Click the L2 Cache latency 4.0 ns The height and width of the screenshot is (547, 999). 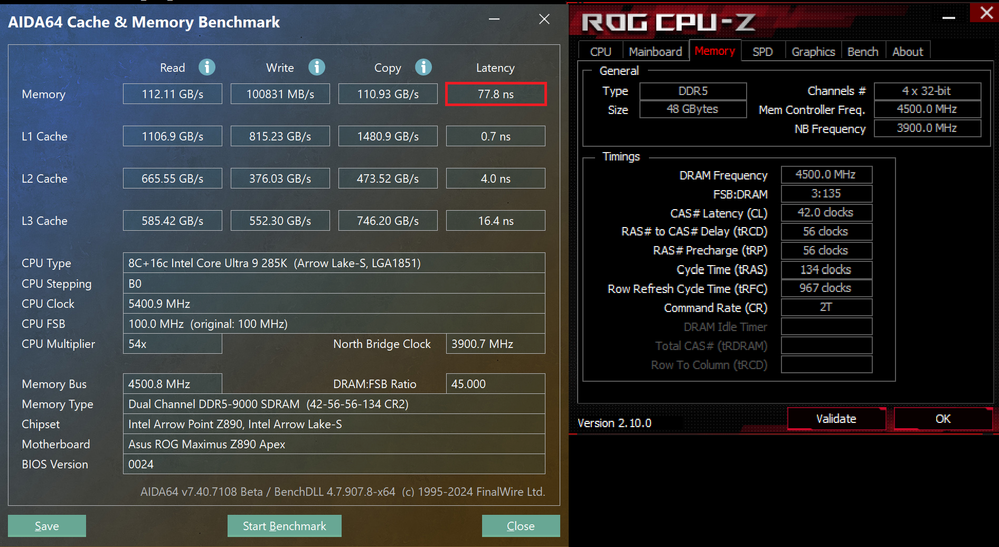496,178
